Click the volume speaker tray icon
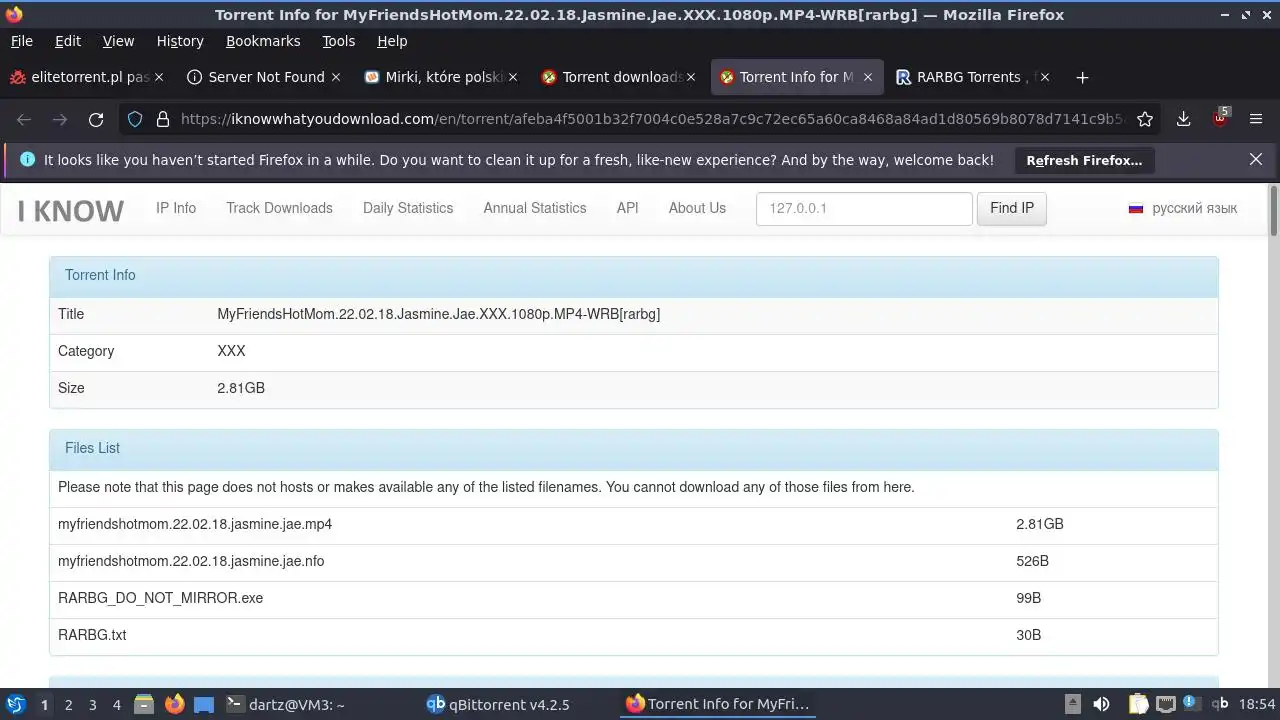The width and height of the screenshot is (1280, 720). 1101,704
